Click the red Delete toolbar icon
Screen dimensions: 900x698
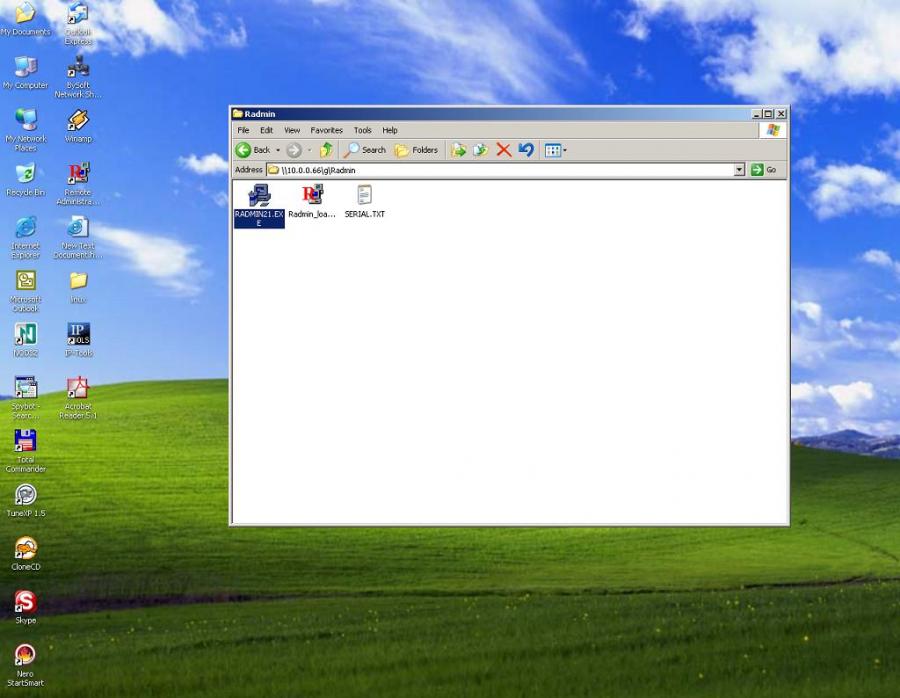503,150
